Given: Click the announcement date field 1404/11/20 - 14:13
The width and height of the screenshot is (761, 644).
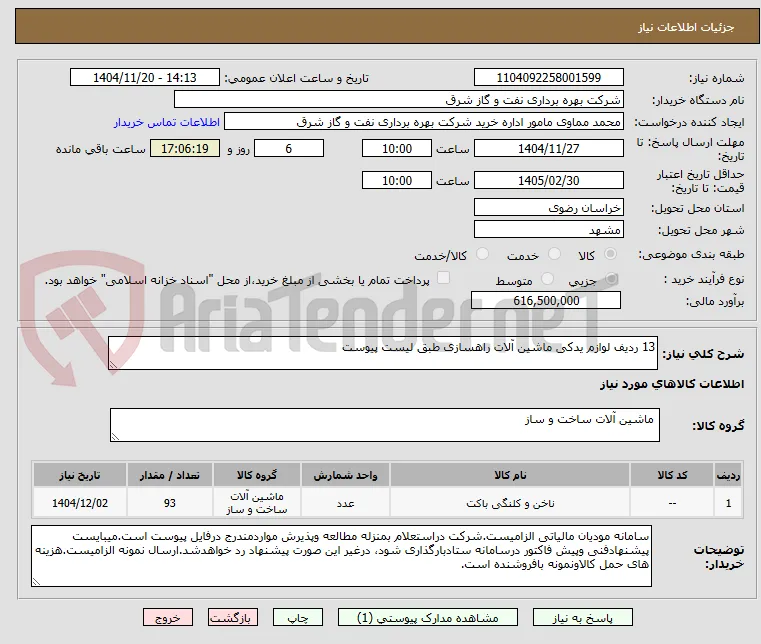Looking at the screenshot, I should coord(145,78).
